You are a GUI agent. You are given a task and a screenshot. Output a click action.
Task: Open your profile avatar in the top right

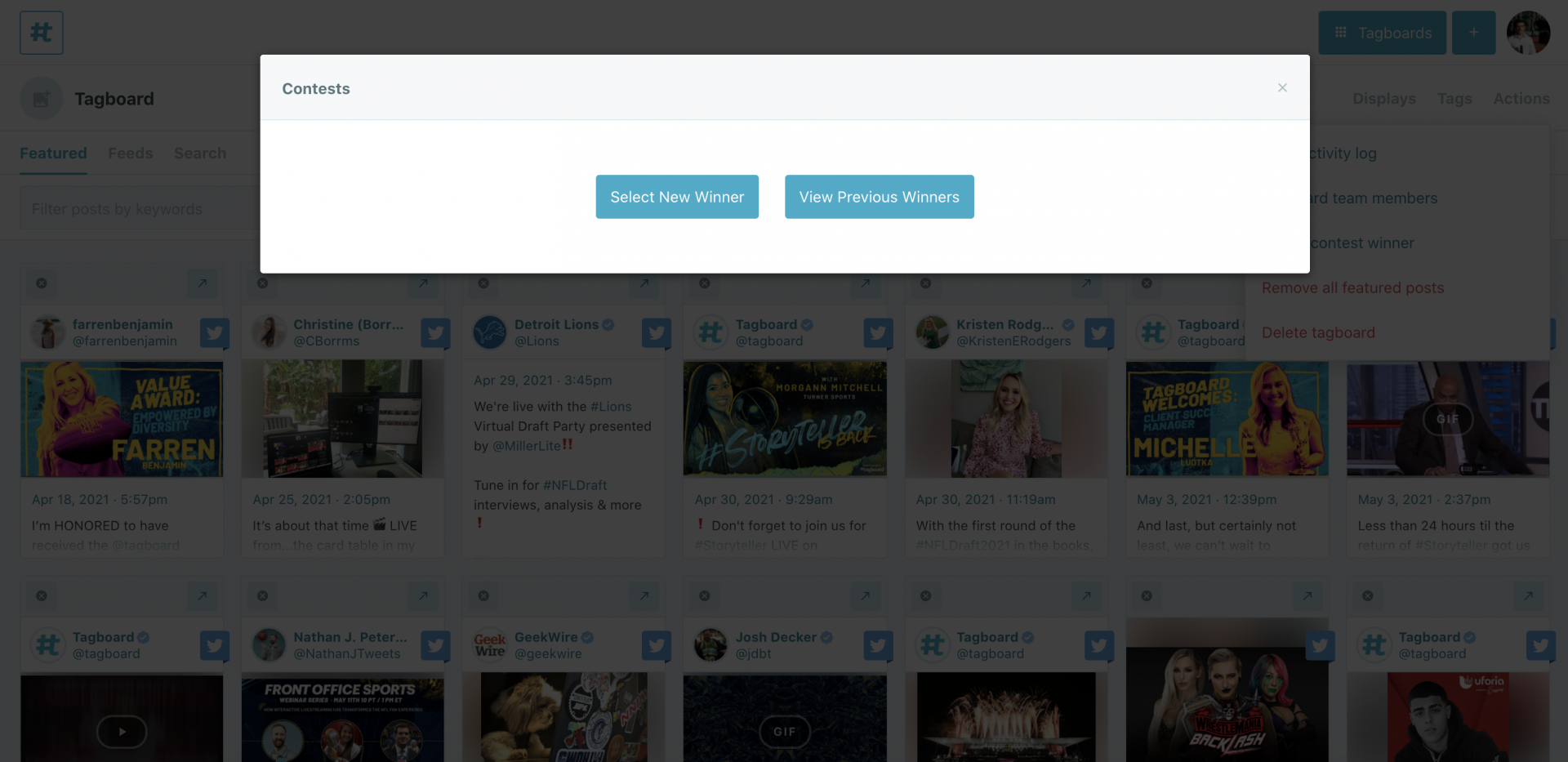click(1528, 33)
